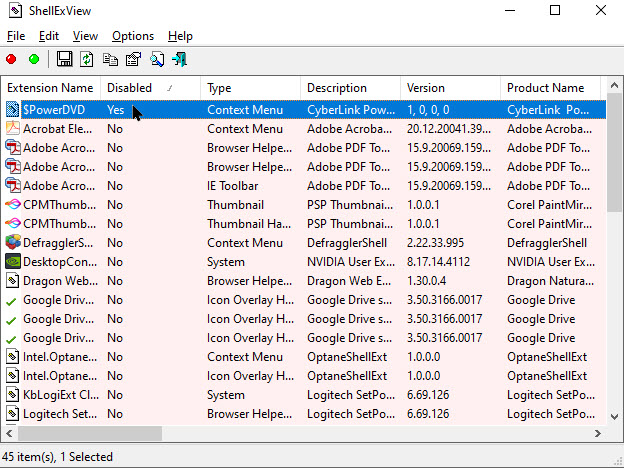624x468 pixels.
Task: Click the NVIDIA icon of DesktopCon... row
Action: [x=13, y=261]
